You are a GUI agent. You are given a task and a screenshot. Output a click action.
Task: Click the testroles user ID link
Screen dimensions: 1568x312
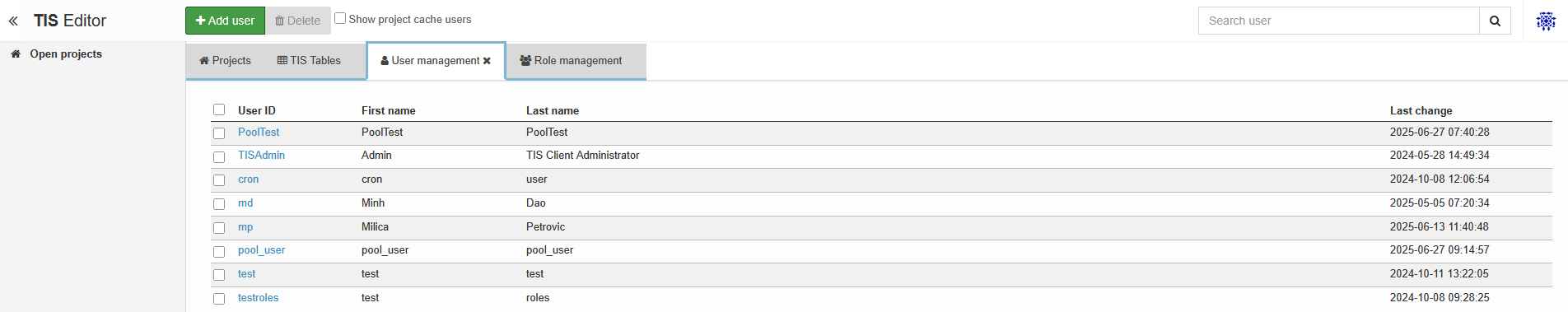coord(258,297)
